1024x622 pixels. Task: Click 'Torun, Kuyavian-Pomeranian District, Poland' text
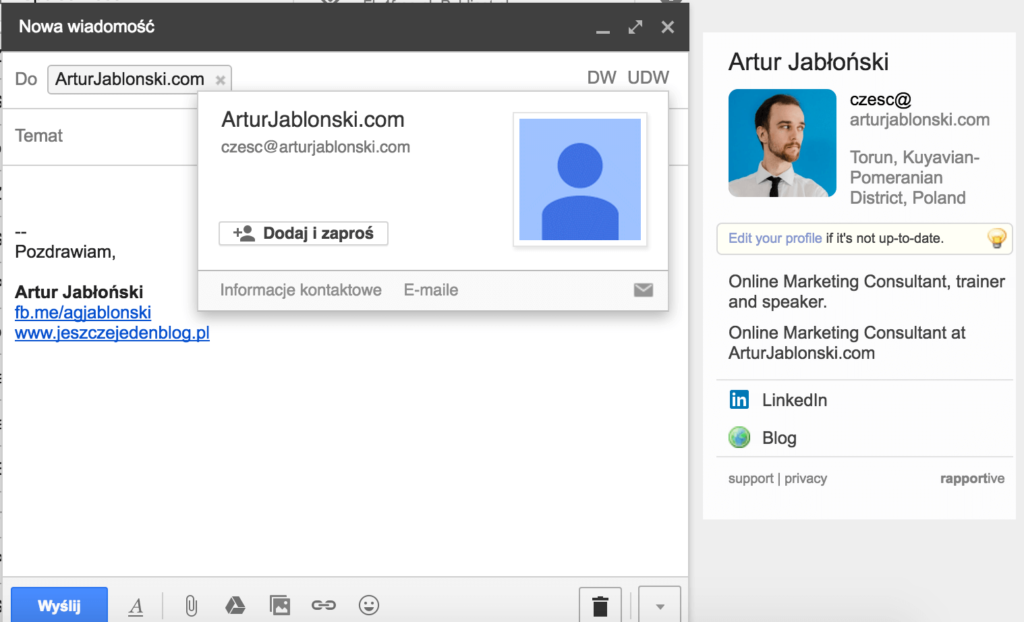coord(914,178)
